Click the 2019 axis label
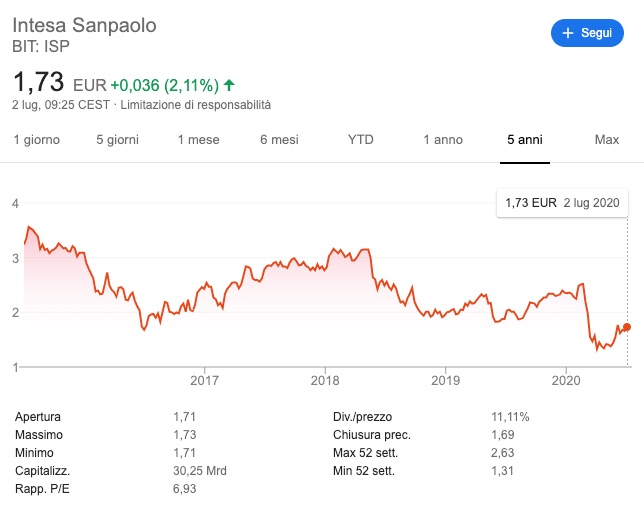644x508 pixels. pyautogui.click(x=446, y=380)
